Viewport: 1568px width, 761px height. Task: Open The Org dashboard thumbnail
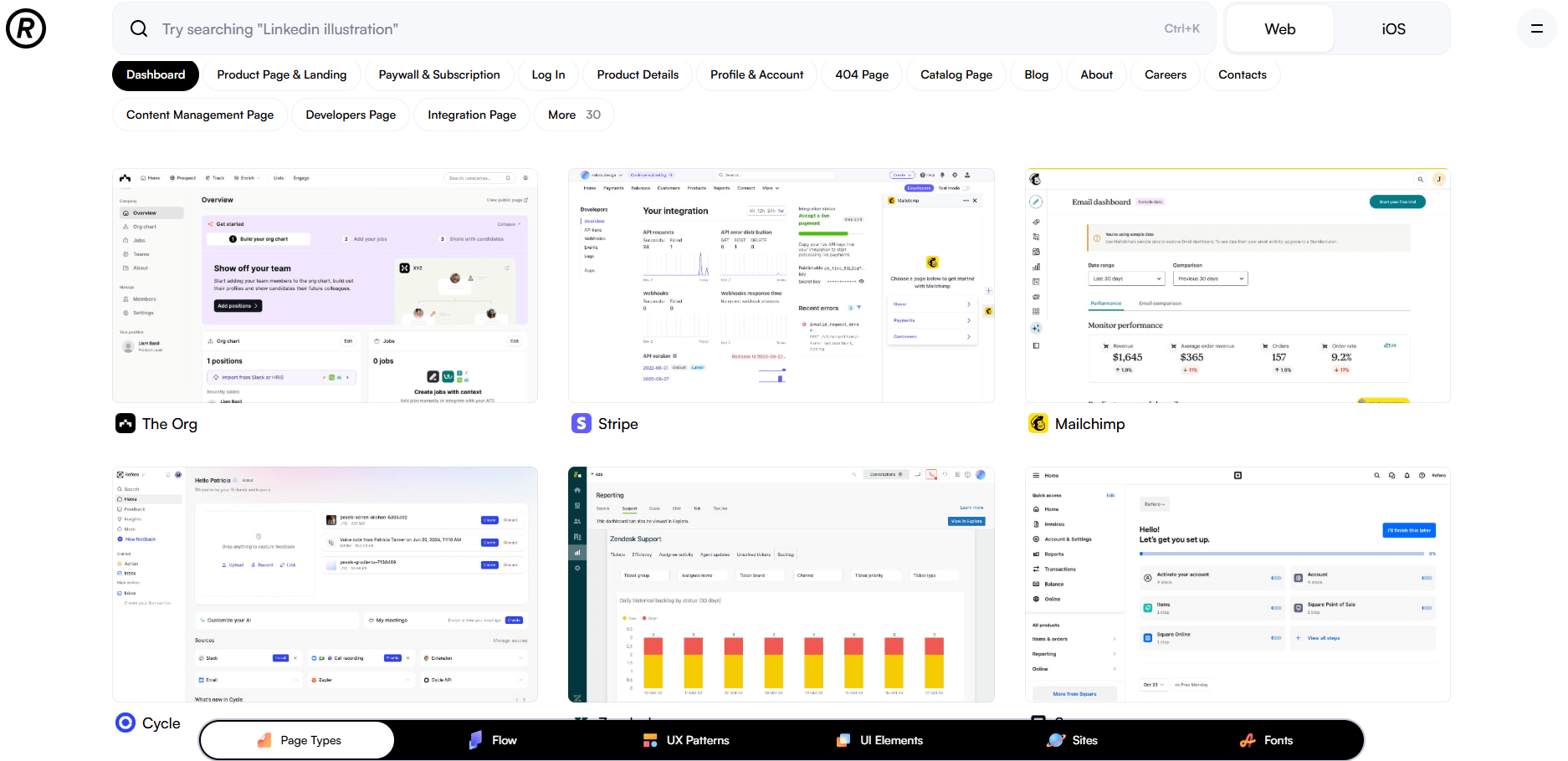click(x=325, y=285)
